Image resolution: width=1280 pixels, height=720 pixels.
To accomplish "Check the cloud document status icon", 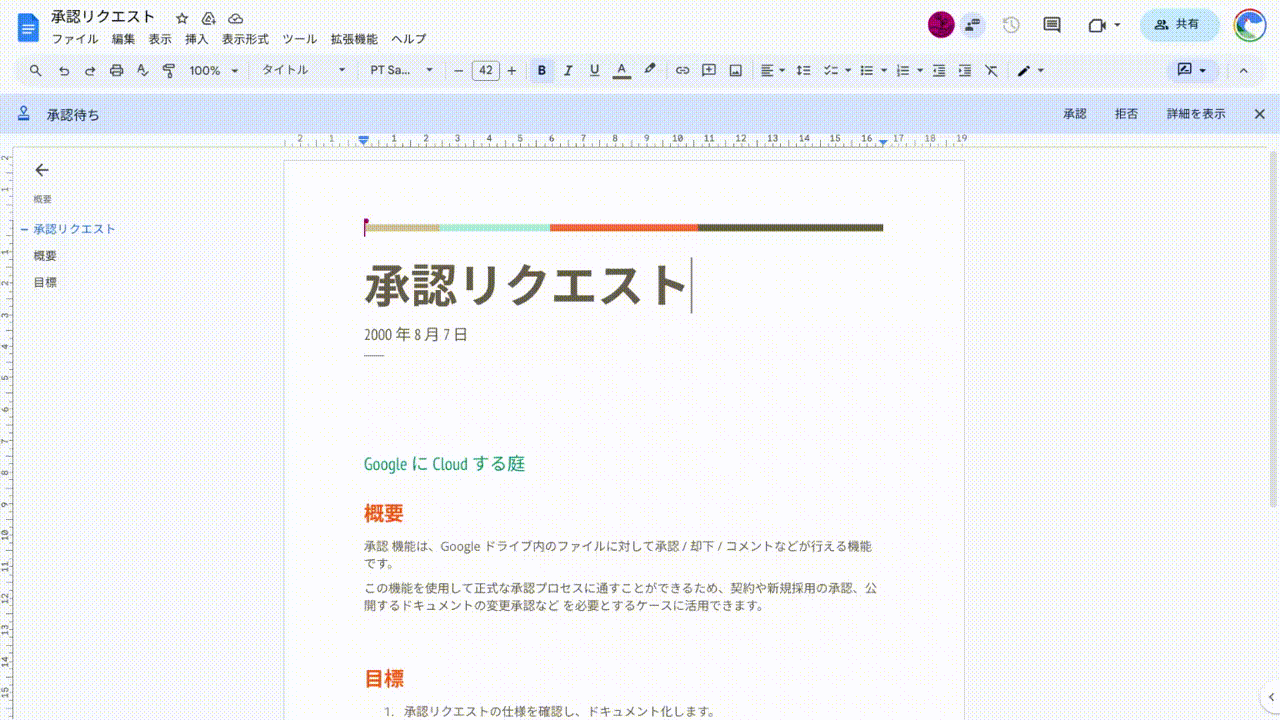I will tap(235, 18).
